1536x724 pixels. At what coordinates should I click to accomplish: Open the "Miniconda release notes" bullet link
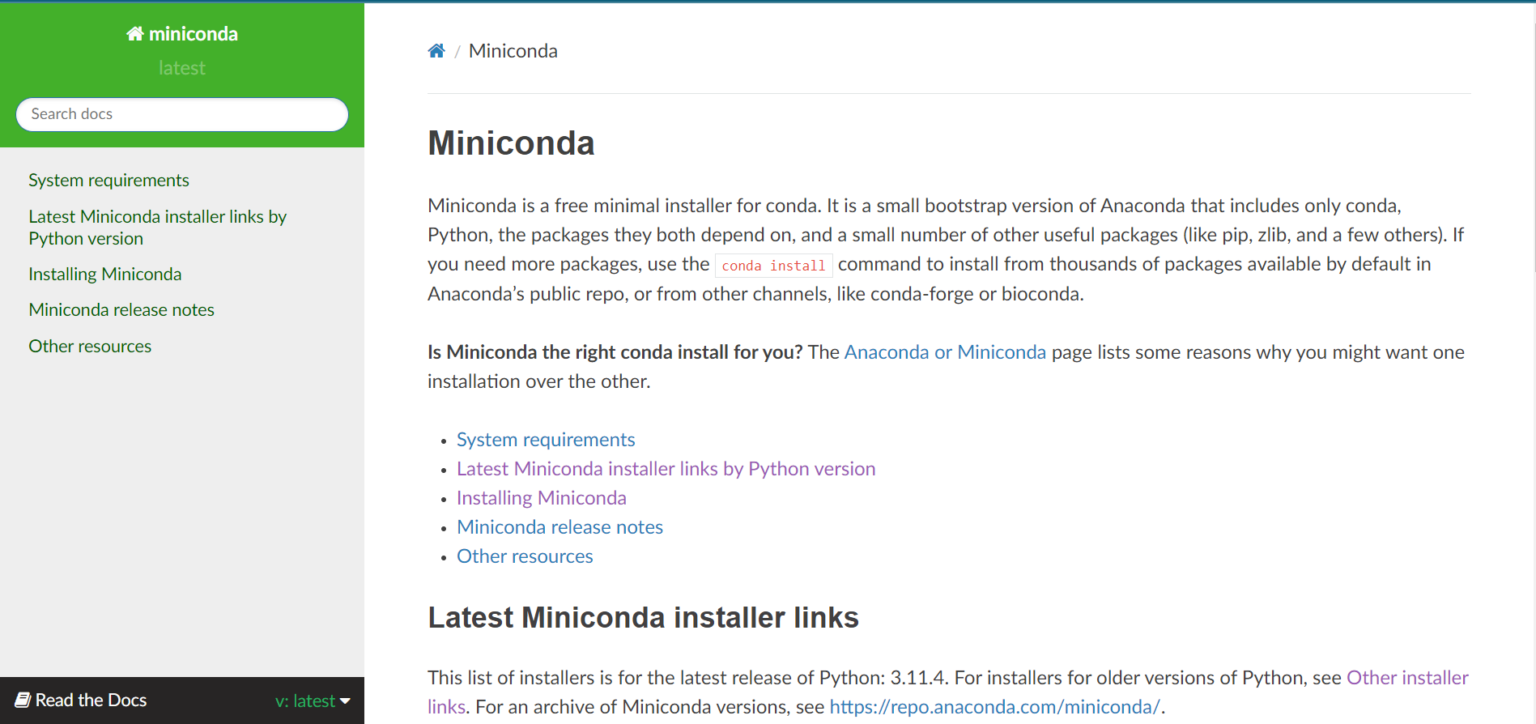559,527
